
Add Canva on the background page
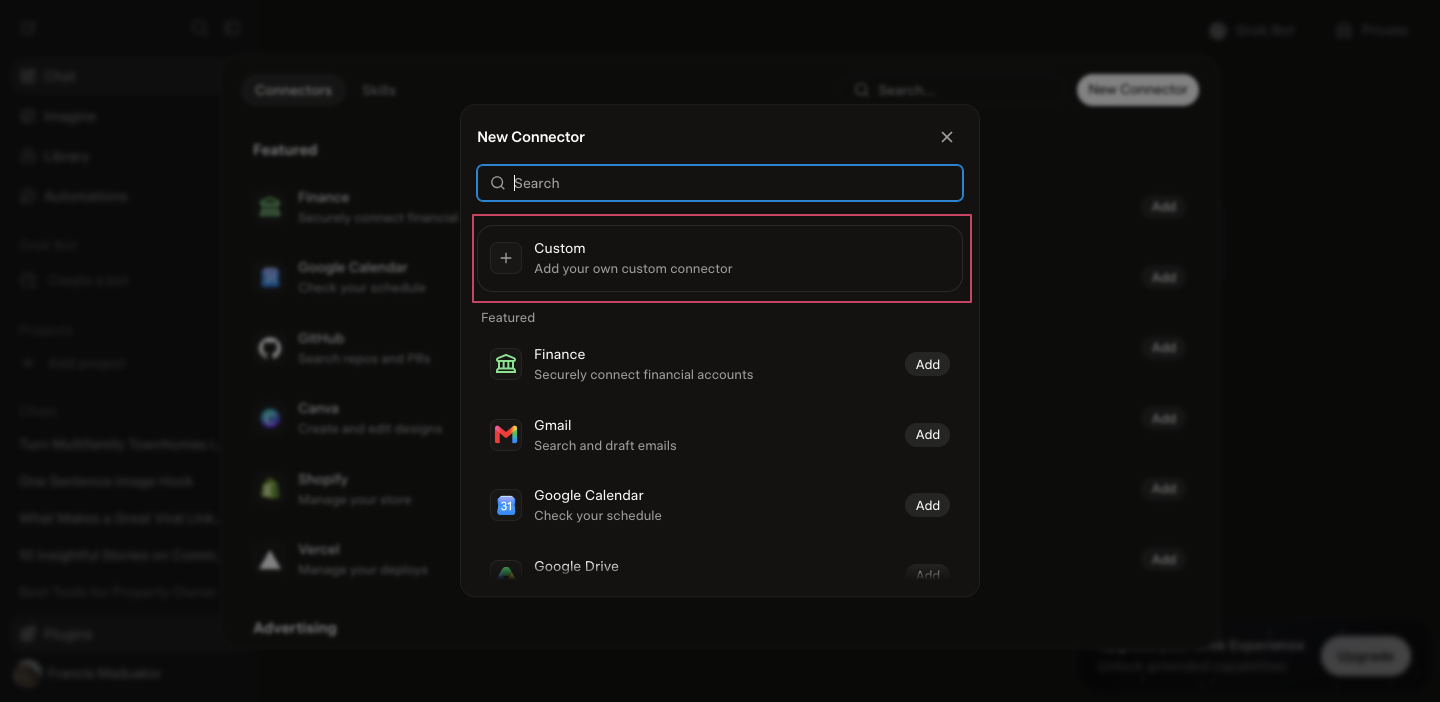pyautogui.click(x=1163, y=418)
